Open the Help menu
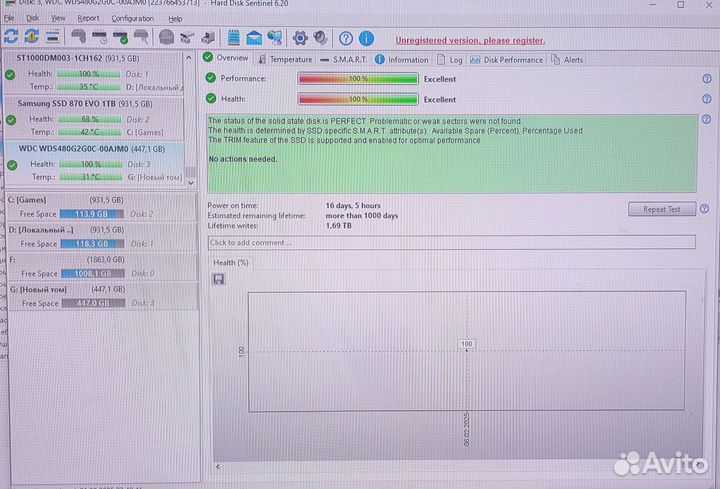This screenshot has width=720, height=489. [x=175, y=19]
